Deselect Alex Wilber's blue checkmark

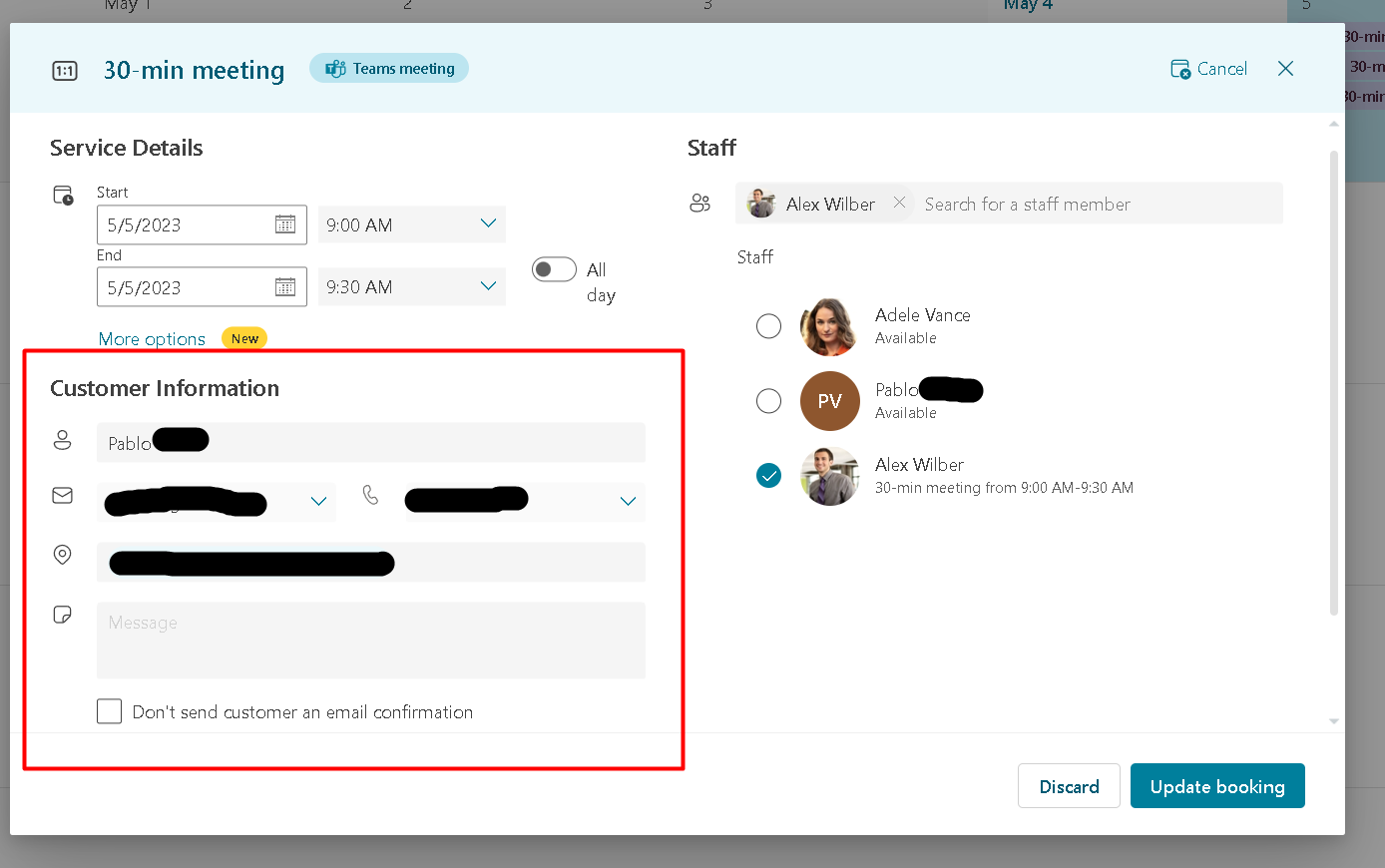click(x=768, y=476)
